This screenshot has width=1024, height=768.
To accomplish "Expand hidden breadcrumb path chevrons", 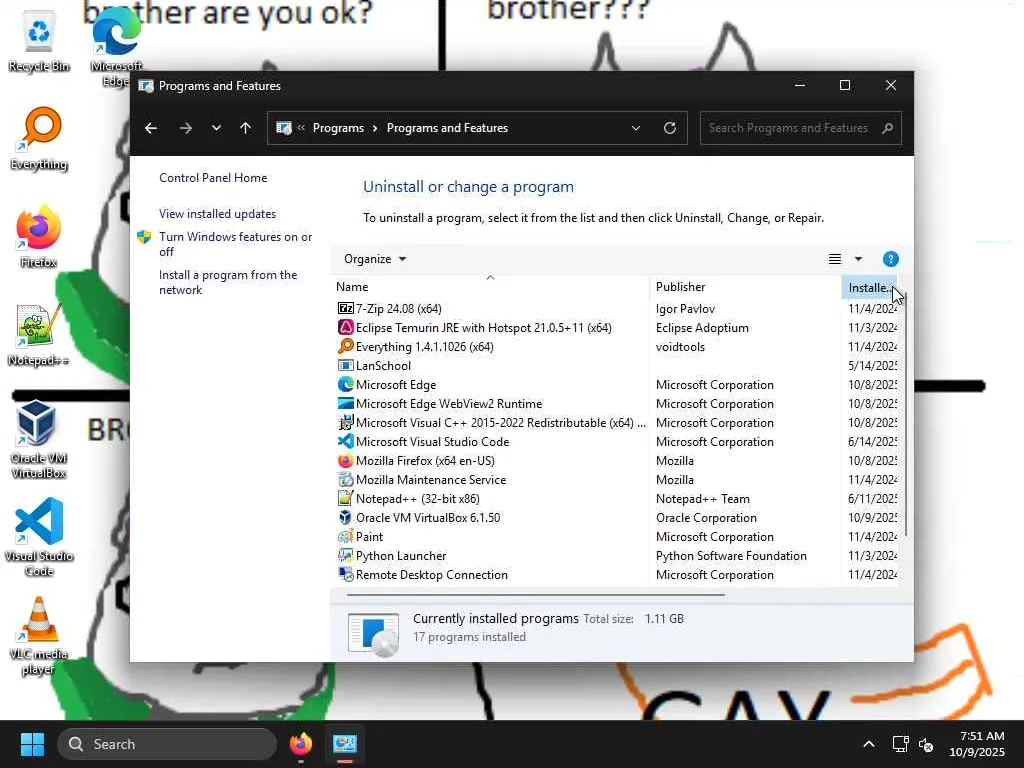I will click(x=301, y=128).
